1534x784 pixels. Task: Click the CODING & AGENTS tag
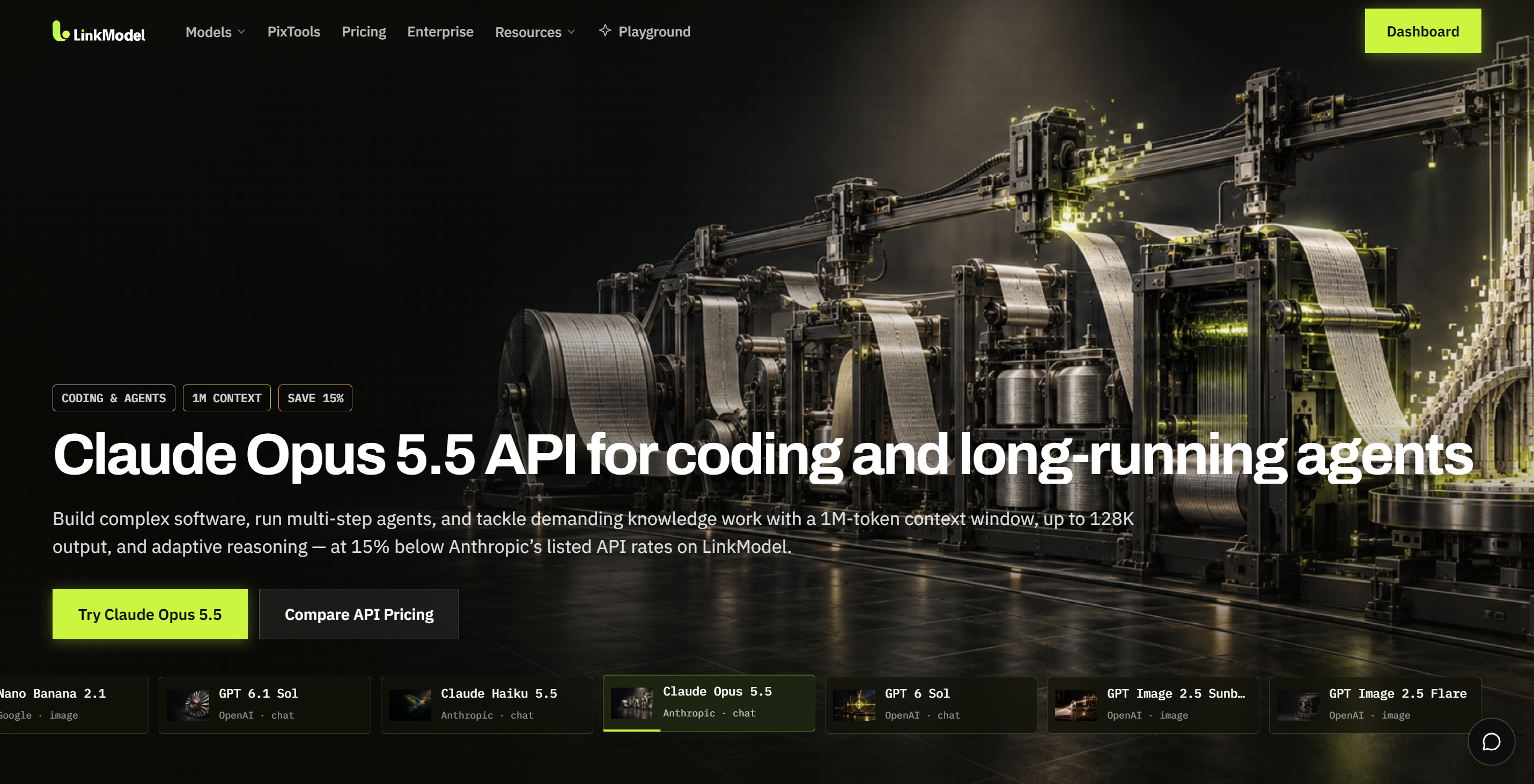(114, 398)
